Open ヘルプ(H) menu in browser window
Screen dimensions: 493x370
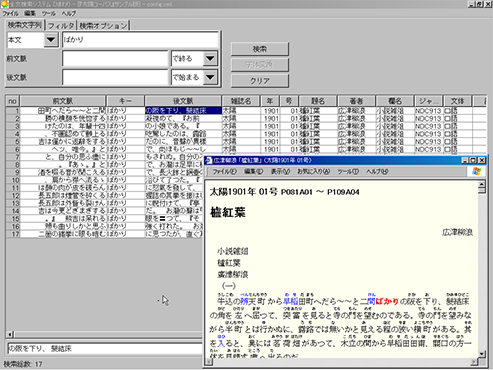click(x=377, y=172)
